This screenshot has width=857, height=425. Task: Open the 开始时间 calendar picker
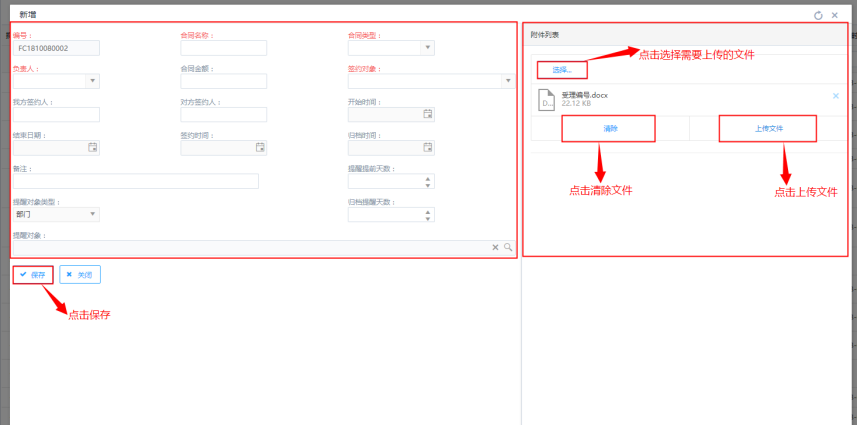427,114
